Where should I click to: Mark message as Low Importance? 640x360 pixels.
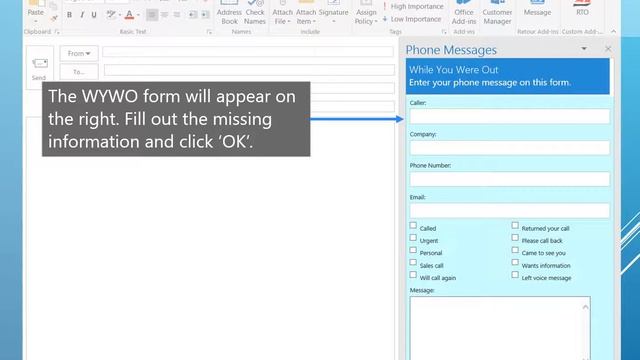412,19
